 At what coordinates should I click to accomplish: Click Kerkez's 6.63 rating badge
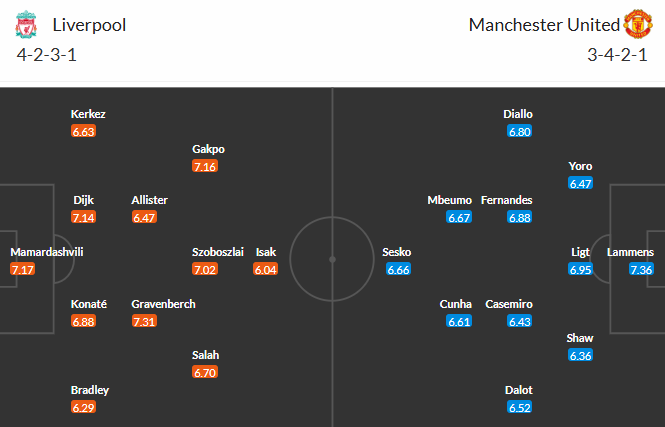point(84,131)
